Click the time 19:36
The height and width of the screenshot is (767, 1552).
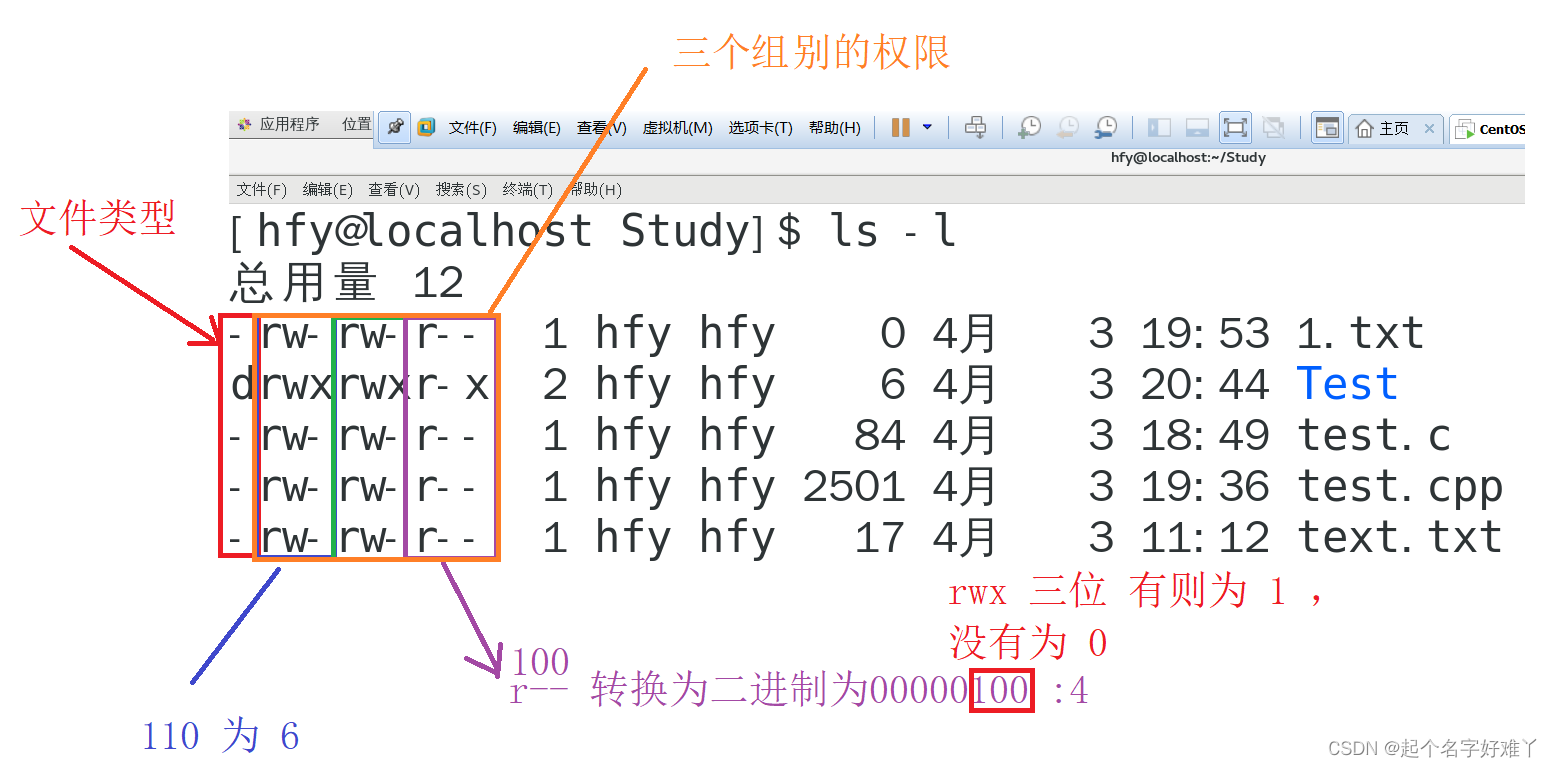pos(1205,488)
